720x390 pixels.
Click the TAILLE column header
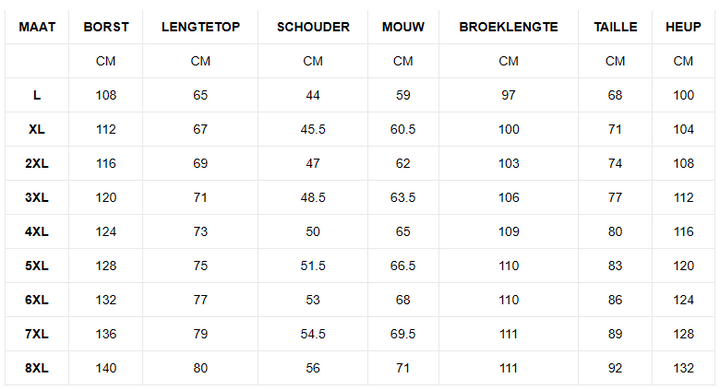tap(615, 27)
